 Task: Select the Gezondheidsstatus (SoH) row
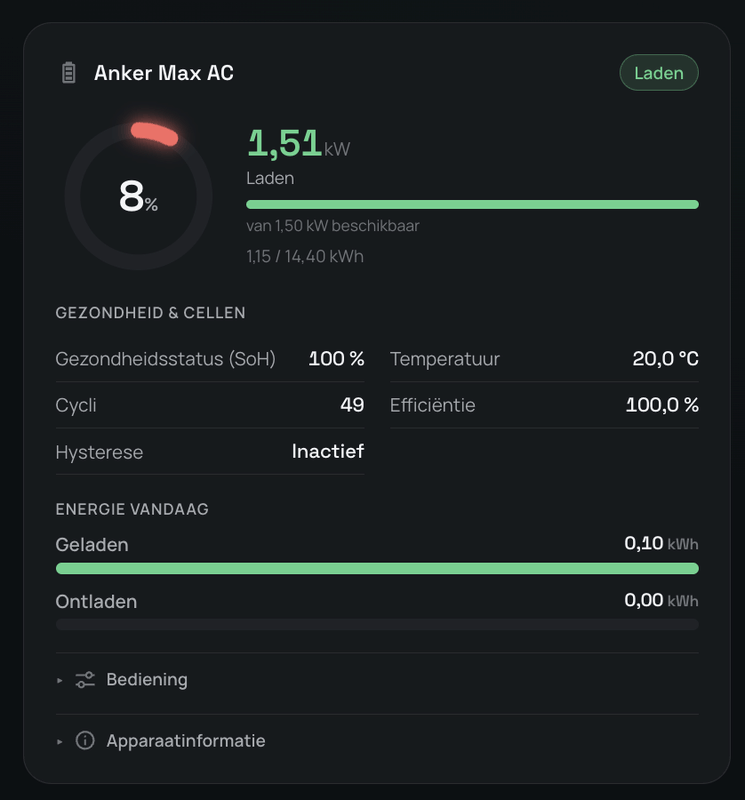[x=210, y=359]
